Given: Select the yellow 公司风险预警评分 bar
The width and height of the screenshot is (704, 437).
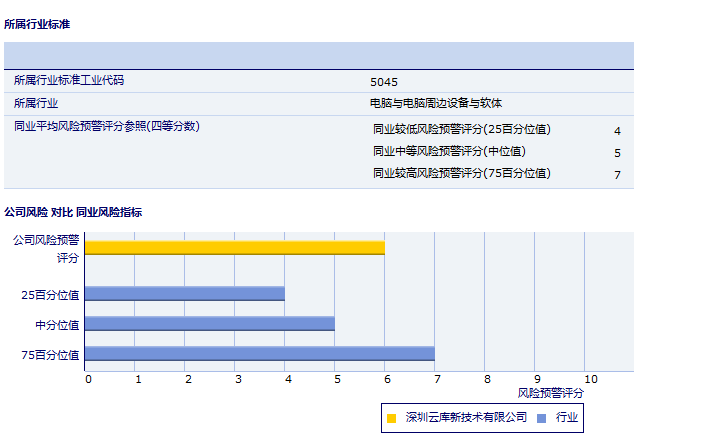Looking at the screenshot, I should click(x=234, y=247).
